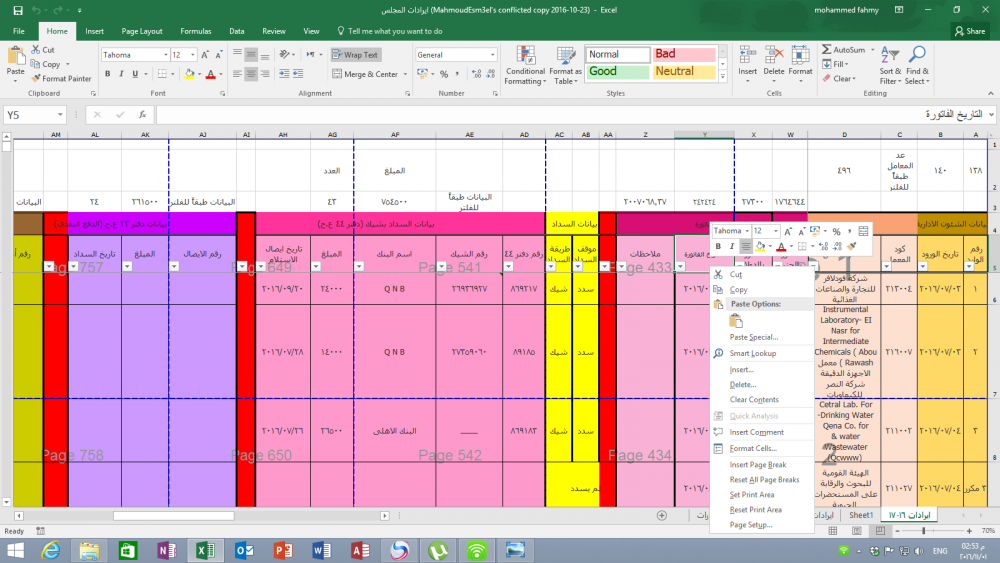
Task: Toggle Bold in ribbon Font group
Action: 107,74
